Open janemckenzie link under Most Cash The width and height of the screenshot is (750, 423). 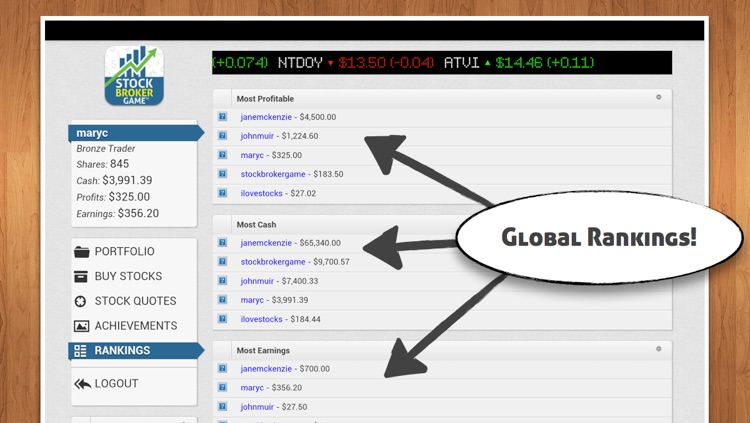[266, 243]
